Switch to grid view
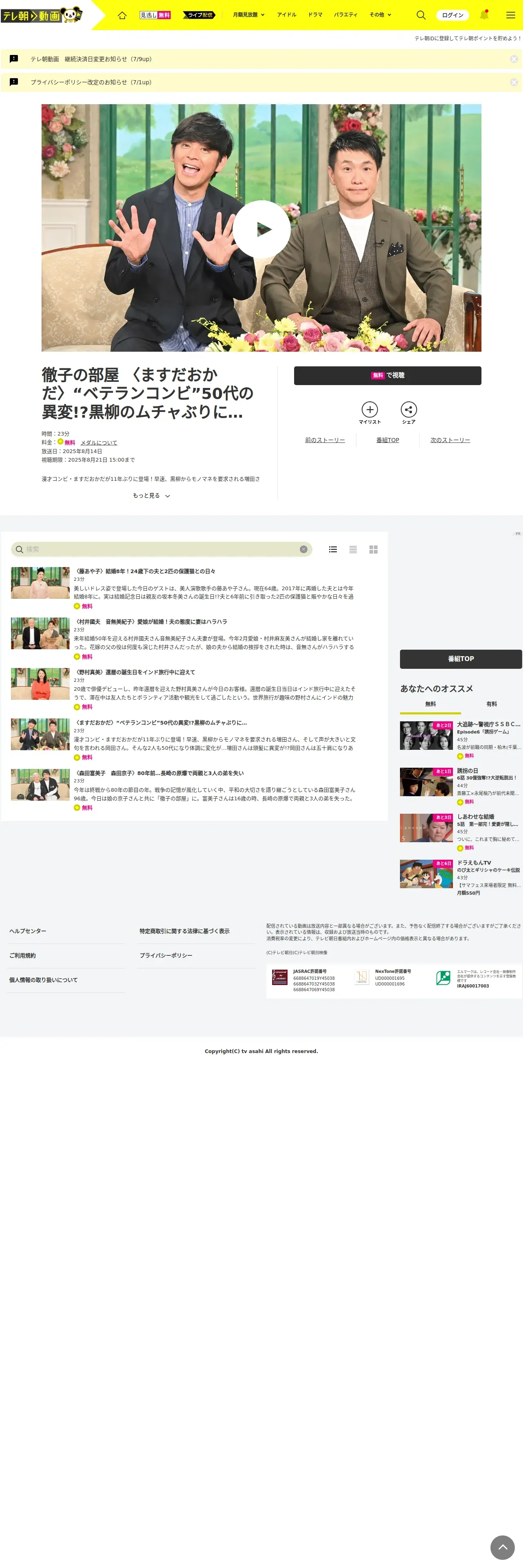Image resolution: width=523 pixels, height=1568 pixels. [x=373, y=549]
